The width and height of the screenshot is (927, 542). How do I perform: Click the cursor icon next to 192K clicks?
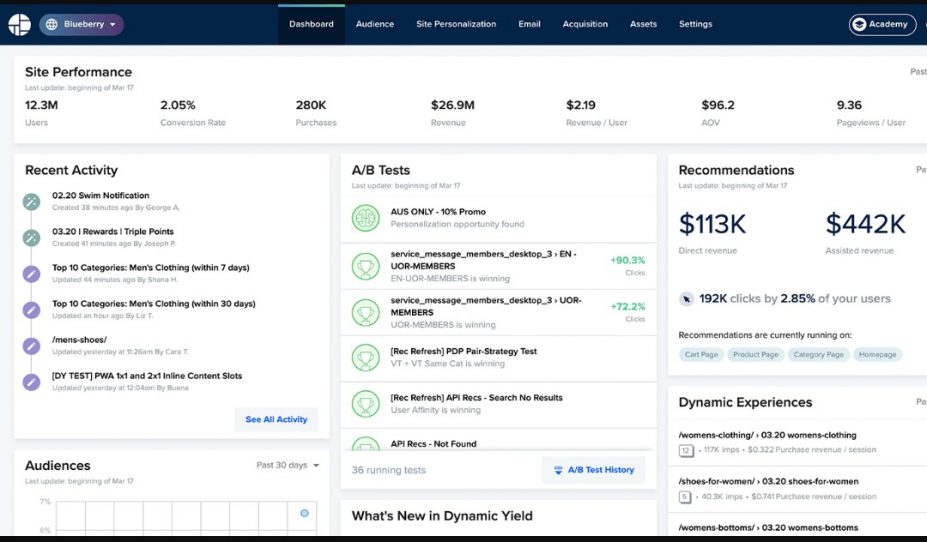coord(685,299)
